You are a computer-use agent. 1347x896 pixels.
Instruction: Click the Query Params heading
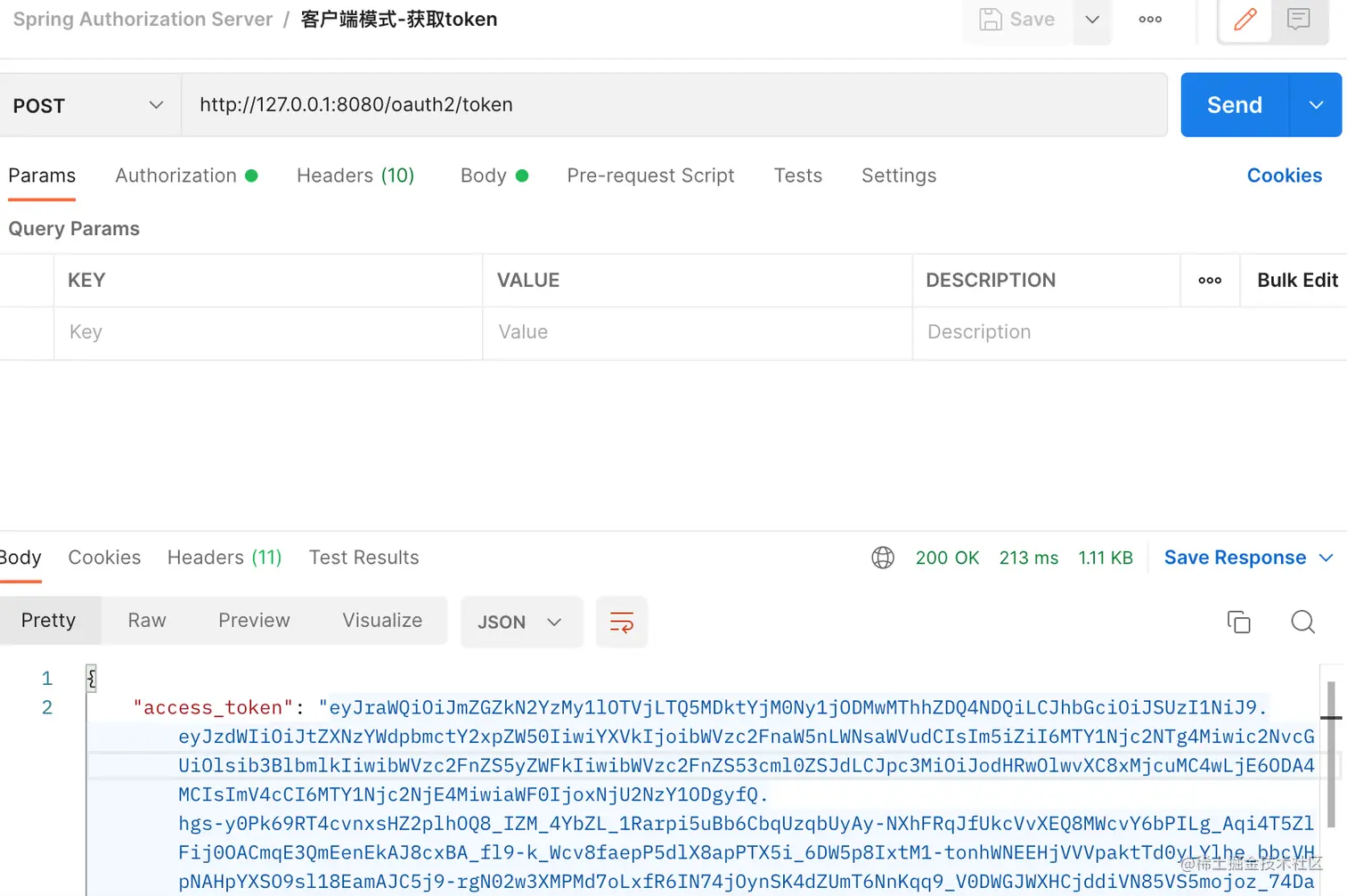point(74,229)
